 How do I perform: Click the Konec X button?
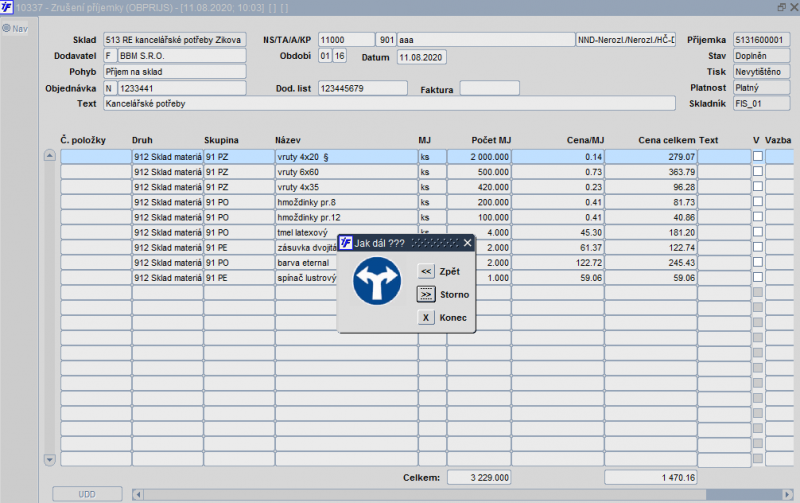coord(426,318)
